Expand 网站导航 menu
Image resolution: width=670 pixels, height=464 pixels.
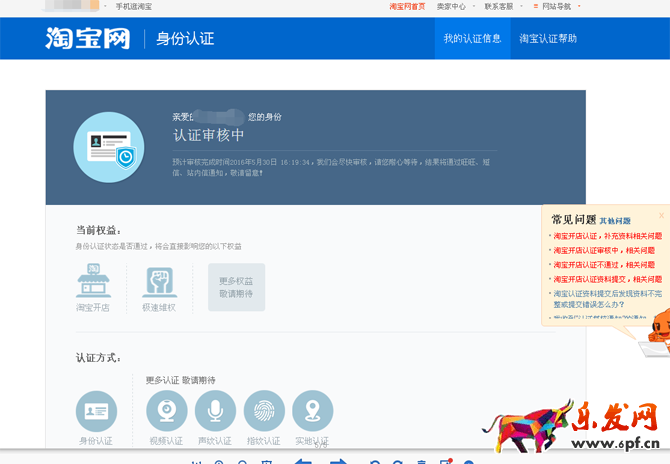tap(556, 6)
